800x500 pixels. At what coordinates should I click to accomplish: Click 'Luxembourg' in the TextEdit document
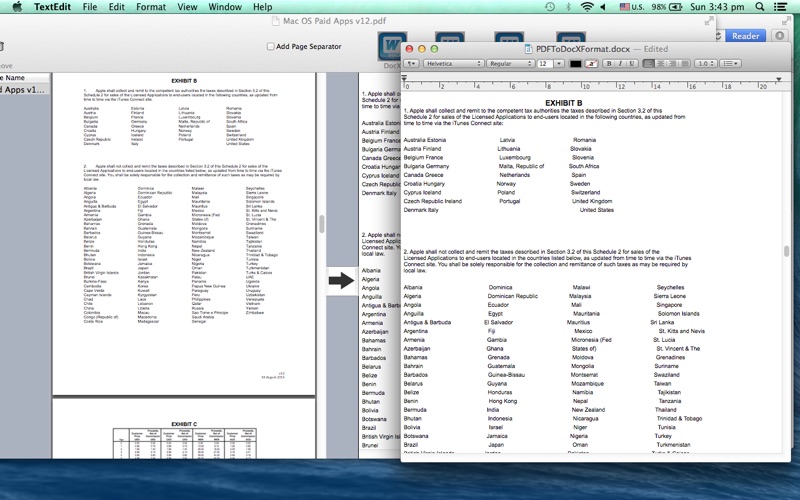tap(515, 157)
